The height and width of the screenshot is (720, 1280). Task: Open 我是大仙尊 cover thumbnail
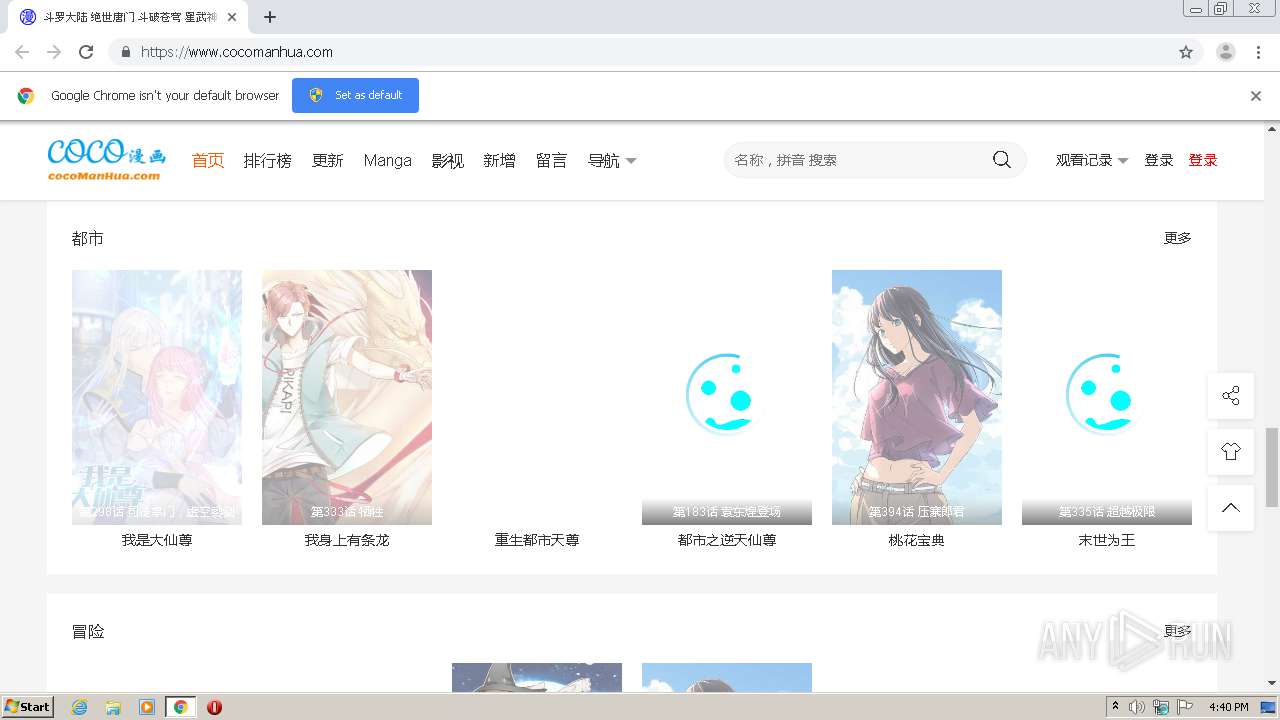[x=157, y=397]
